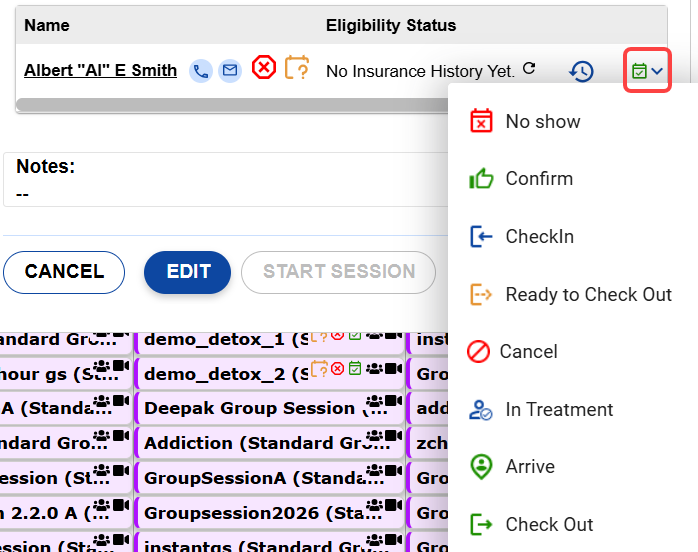Mark appointment as Ready to Check Out
The image size is (698, 552).
point(588,294)
